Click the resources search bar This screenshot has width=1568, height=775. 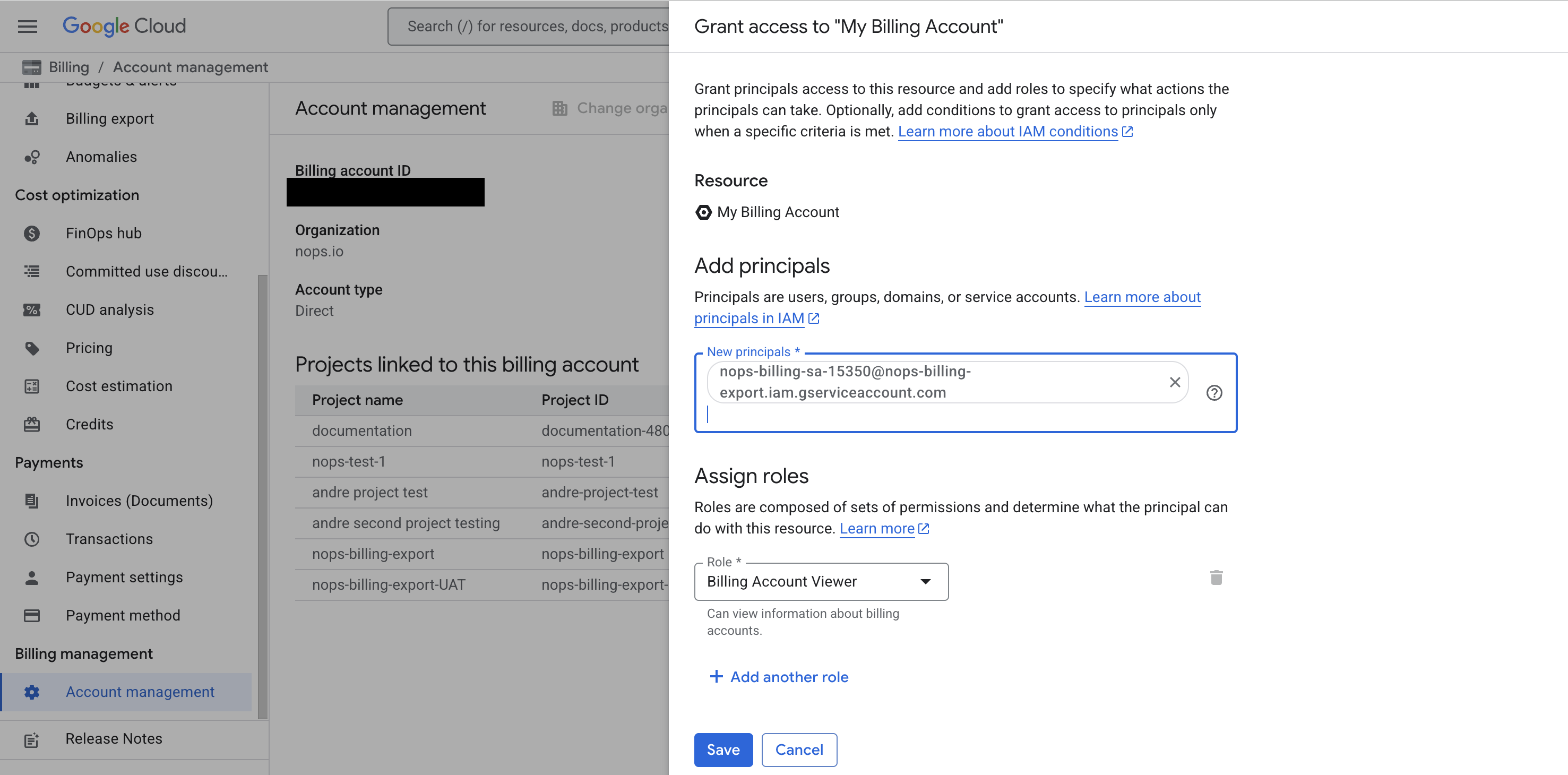click(536, 26)
